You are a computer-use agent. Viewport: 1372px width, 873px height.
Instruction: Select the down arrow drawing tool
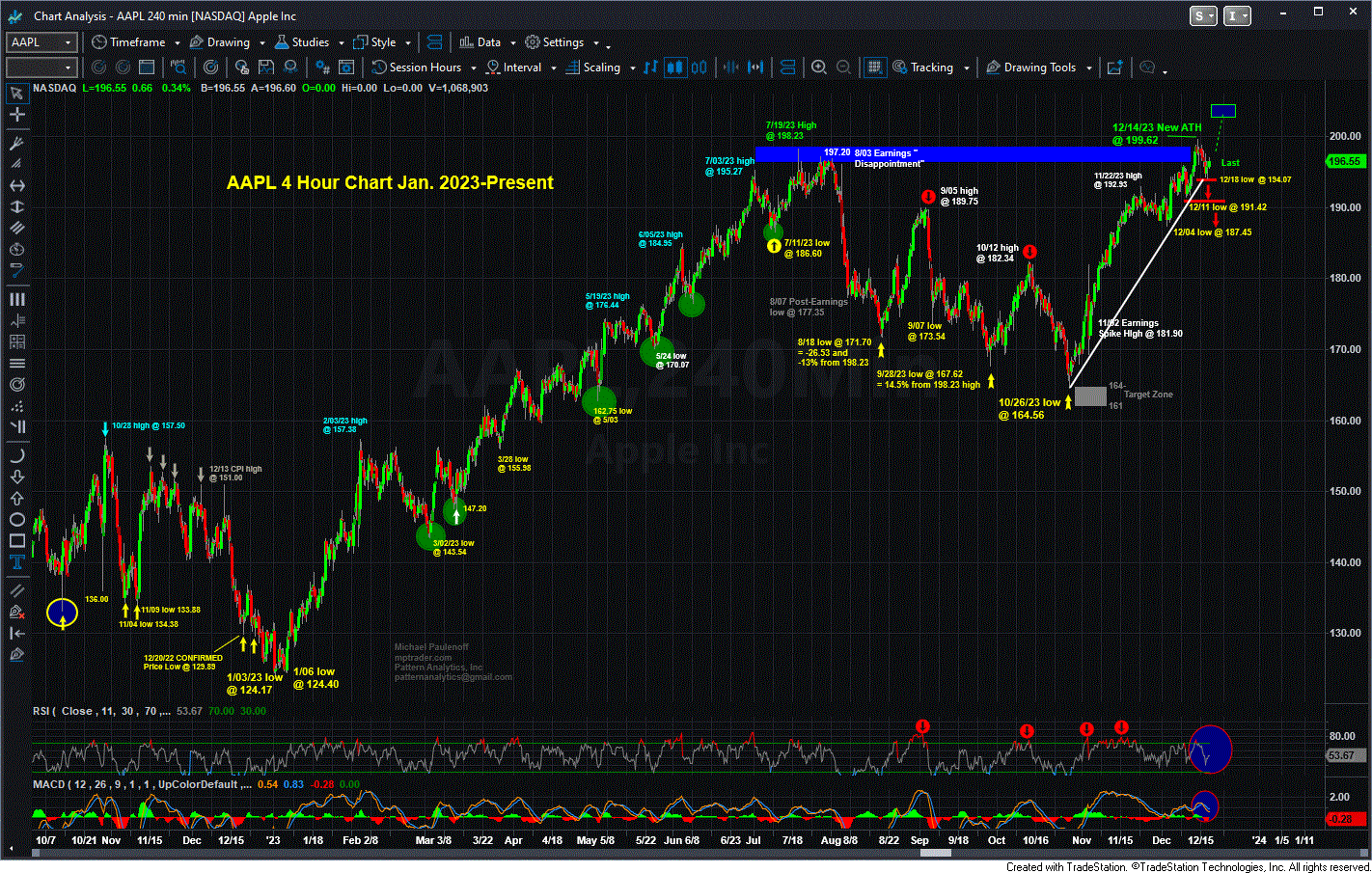click(16, 477)
